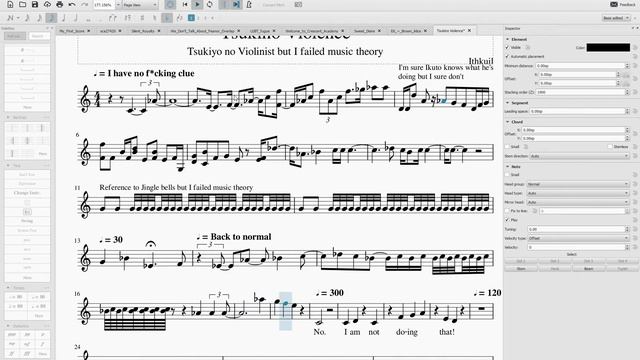Open note input mode dropdown arrow

tap(18, 18)
